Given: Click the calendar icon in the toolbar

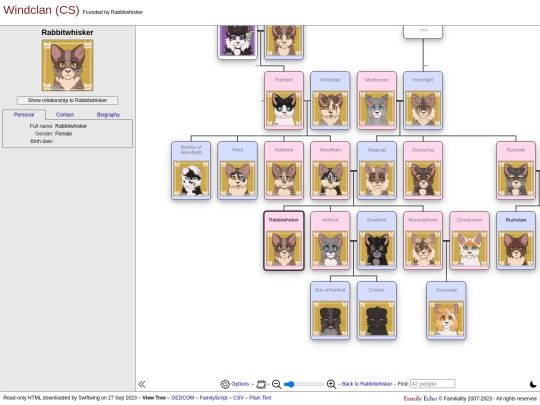Looking at the screenshot, I should [x=261, y=384].
